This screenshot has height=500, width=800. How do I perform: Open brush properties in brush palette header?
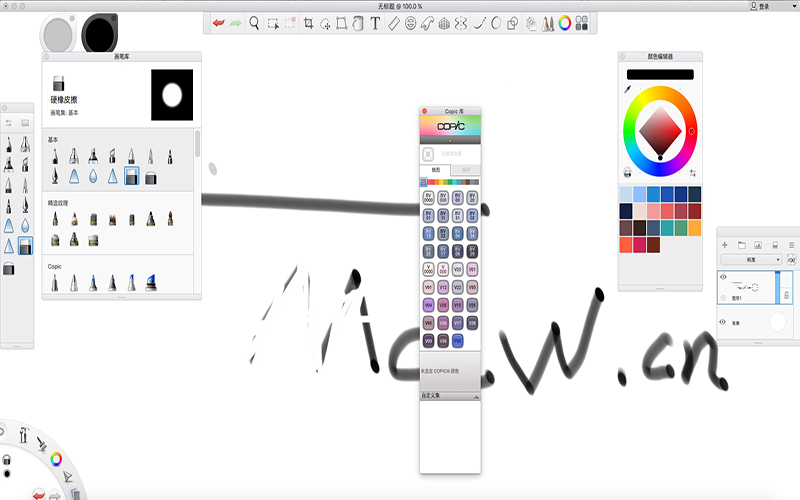coord(9,123)
